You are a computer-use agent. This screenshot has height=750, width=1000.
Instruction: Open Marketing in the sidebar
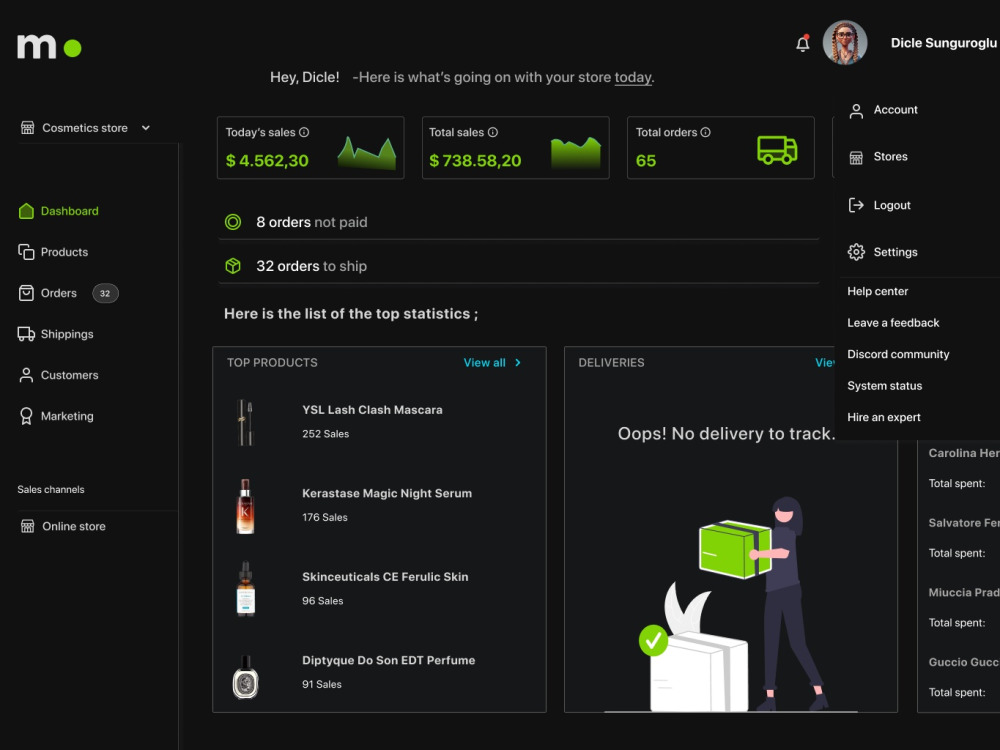tap(67, 416)
